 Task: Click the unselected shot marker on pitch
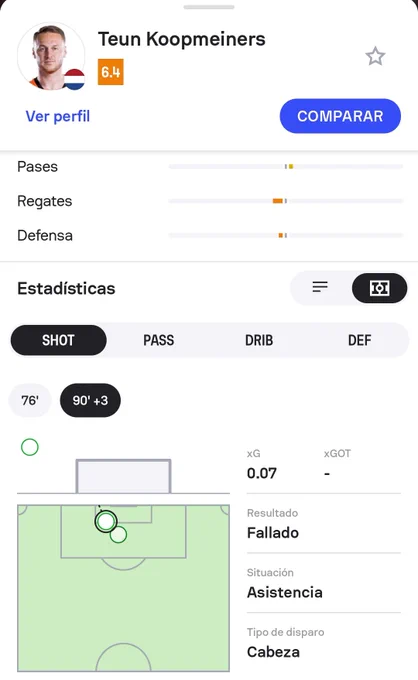119,535
